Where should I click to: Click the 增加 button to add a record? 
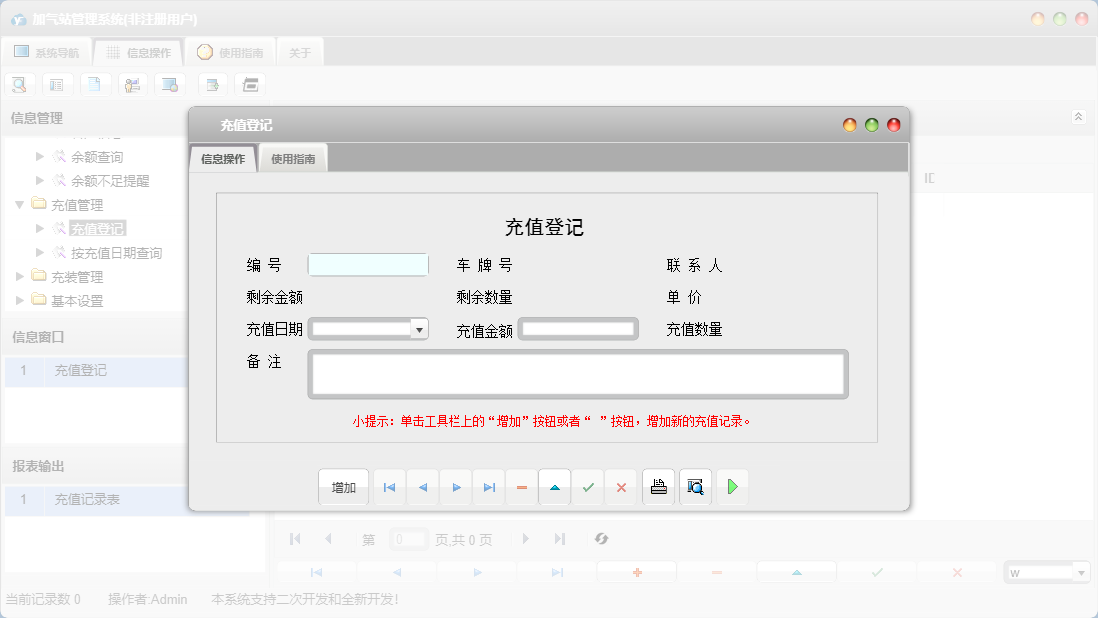pos(343,487)
